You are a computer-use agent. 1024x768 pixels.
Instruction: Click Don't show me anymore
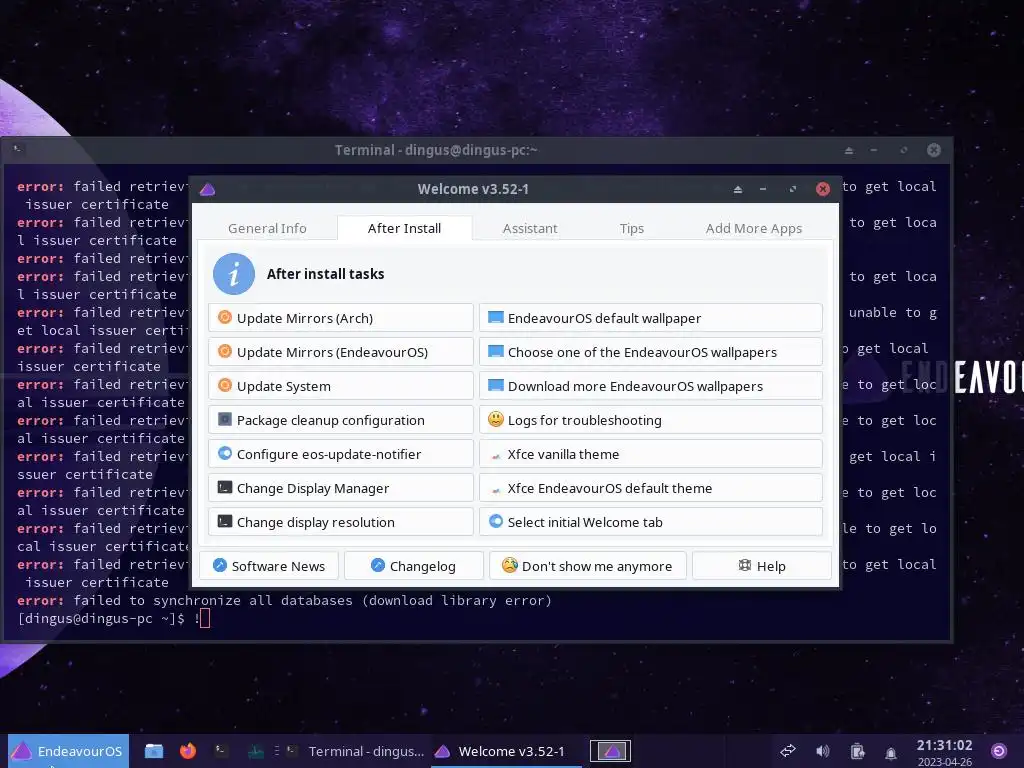(x=588, y=566)
